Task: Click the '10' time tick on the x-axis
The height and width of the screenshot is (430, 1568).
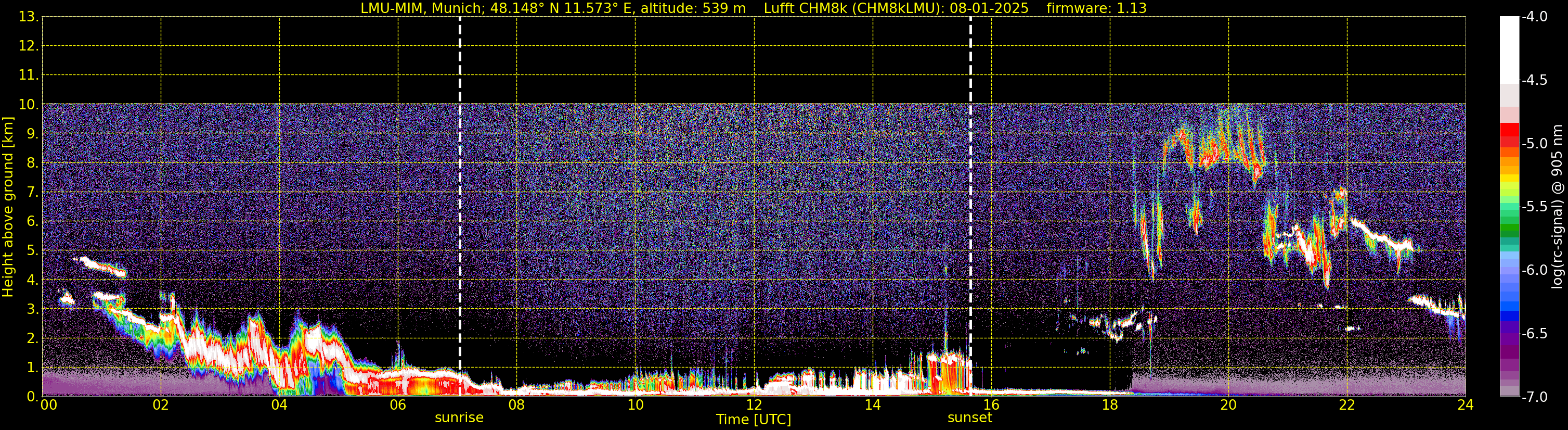Action: (636, 406)
